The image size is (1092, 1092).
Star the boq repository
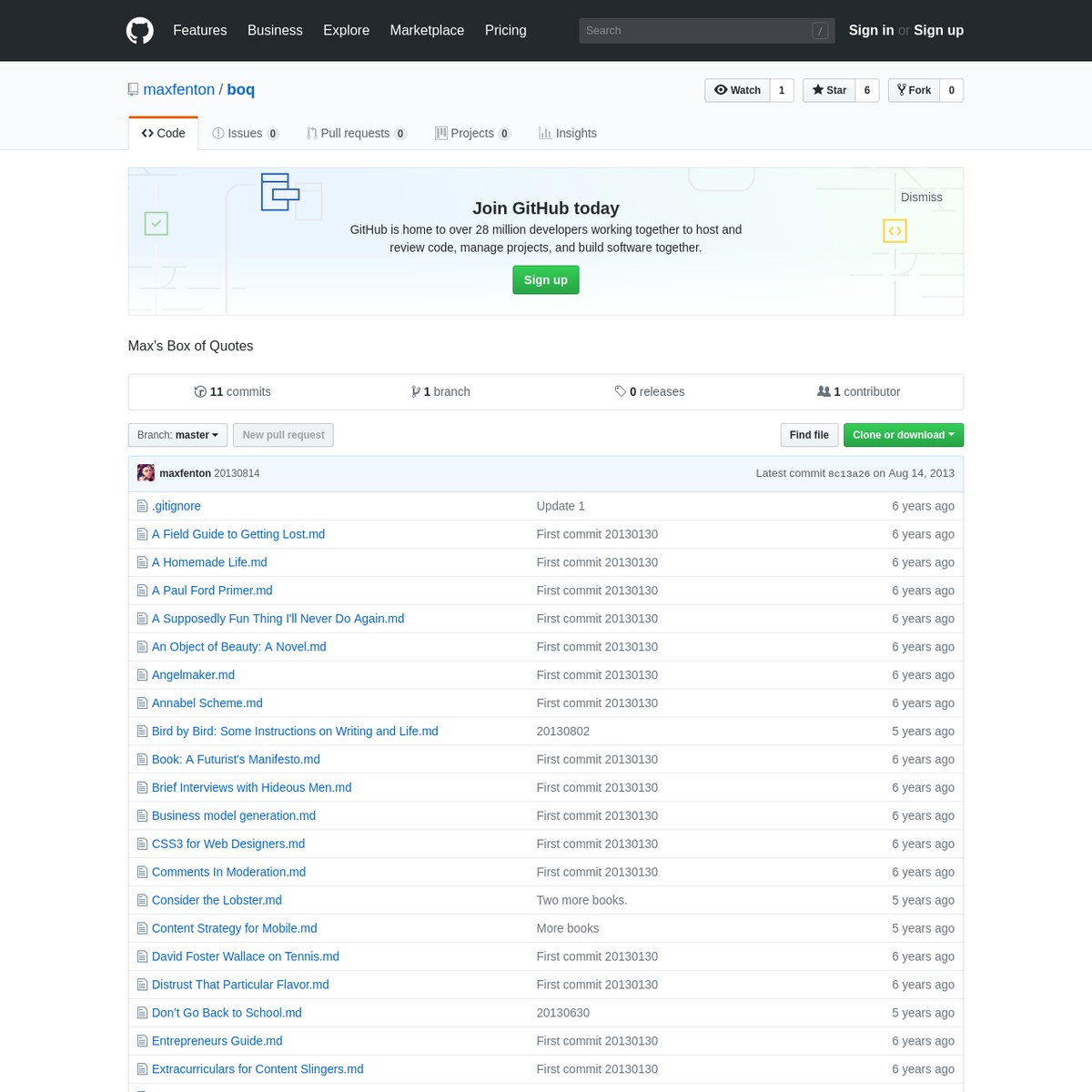(x=829, y=90)
